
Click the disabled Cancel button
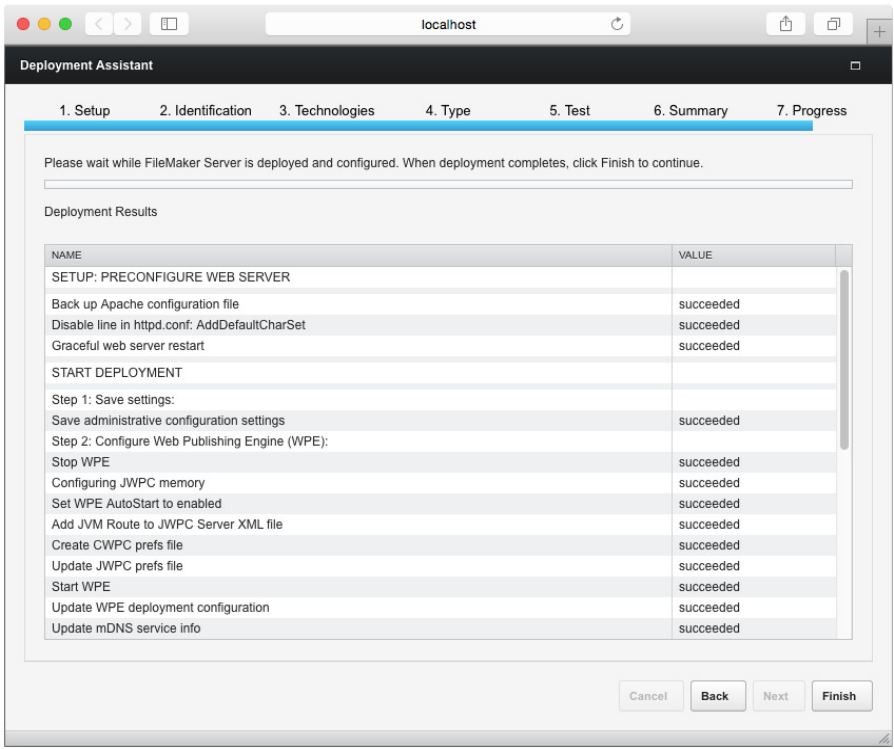651,696
